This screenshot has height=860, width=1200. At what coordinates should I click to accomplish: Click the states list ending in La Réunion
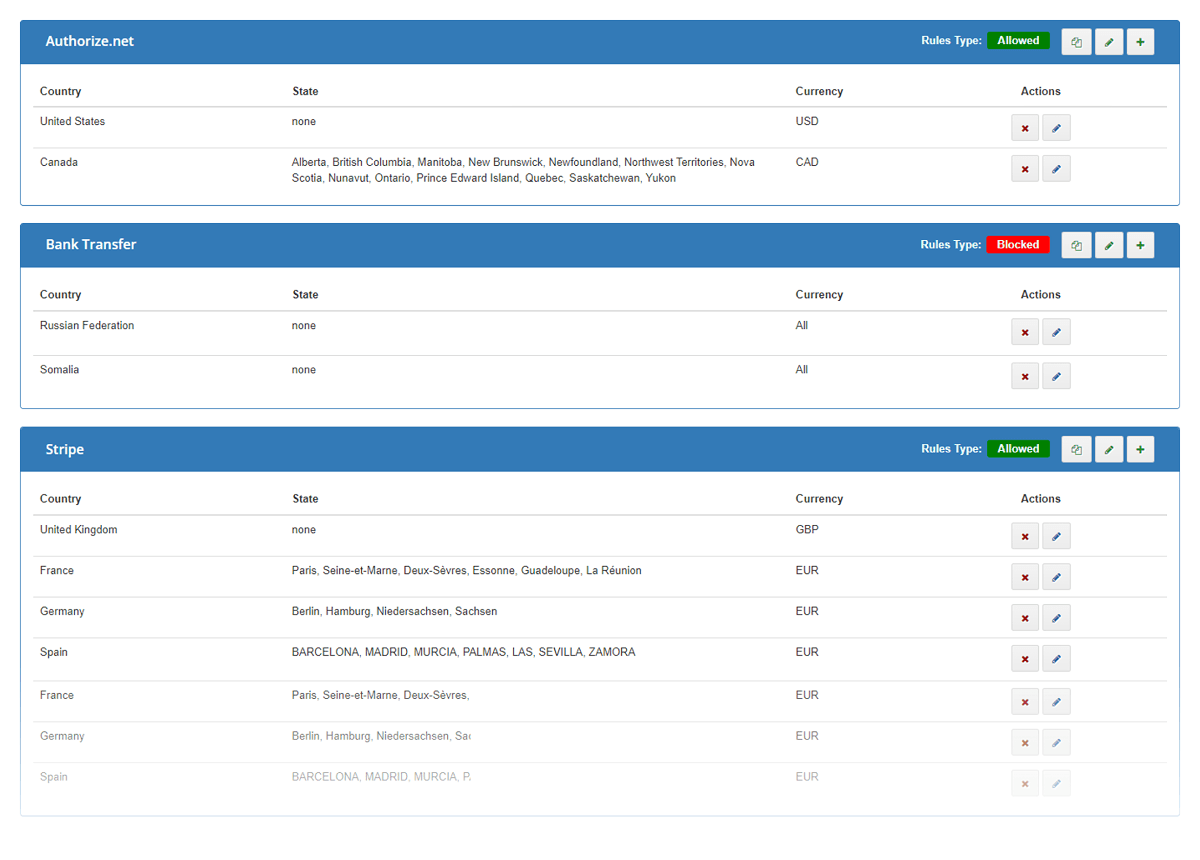467,570
